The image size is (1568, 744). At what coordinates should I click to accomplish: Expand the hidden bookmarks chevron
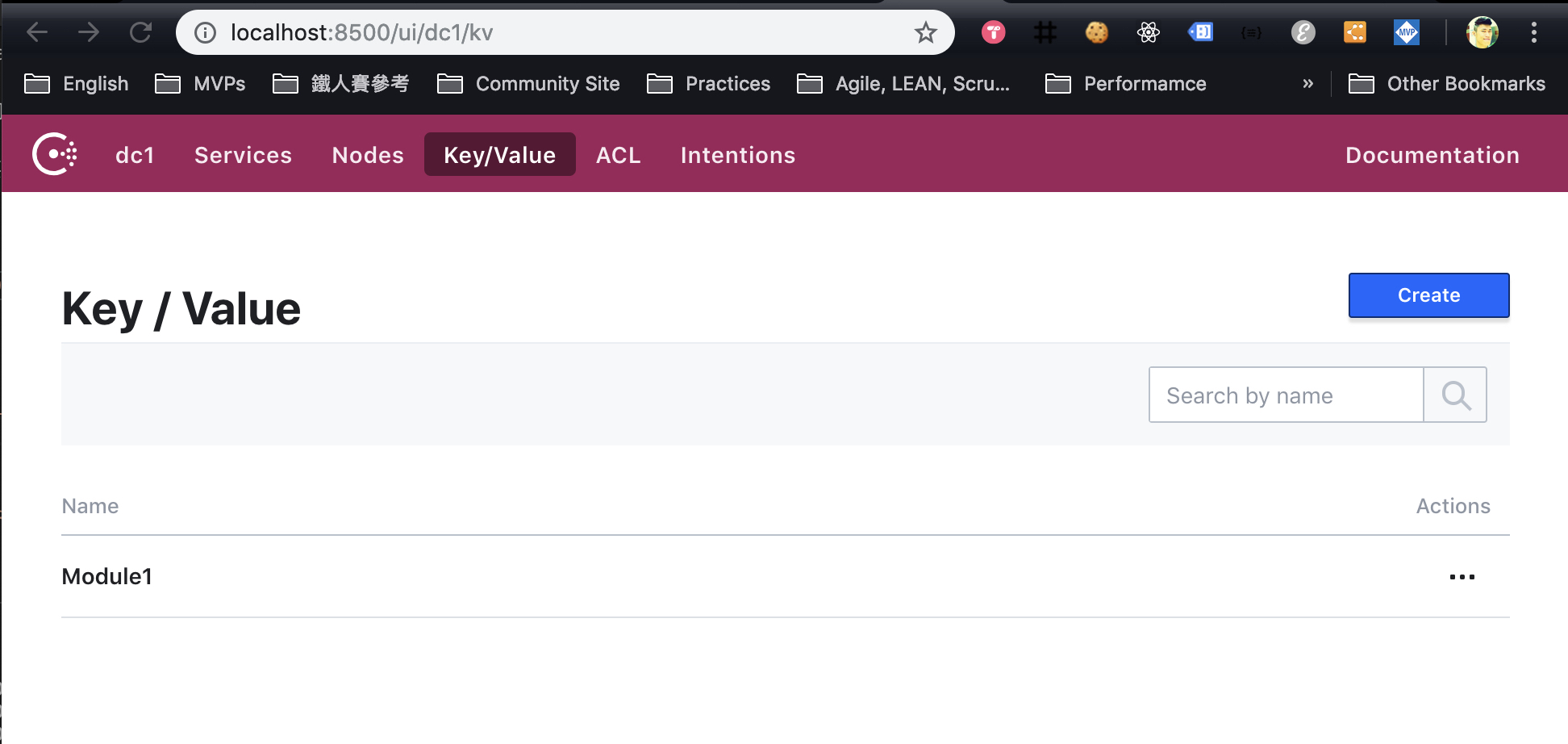pyautogui.click(x=1307, y=84)
